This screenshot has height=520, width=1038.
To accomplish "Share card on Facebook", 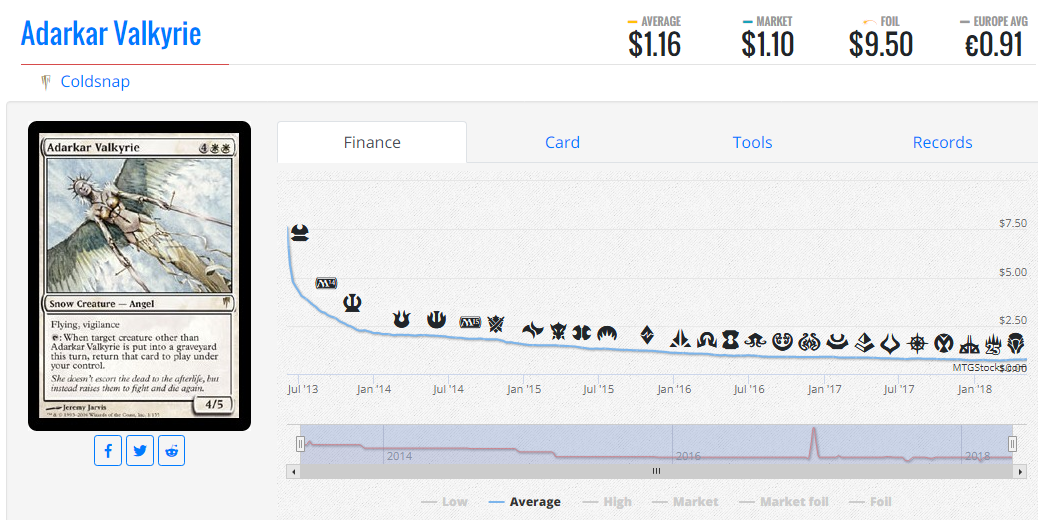I will [x=108, y=451].
